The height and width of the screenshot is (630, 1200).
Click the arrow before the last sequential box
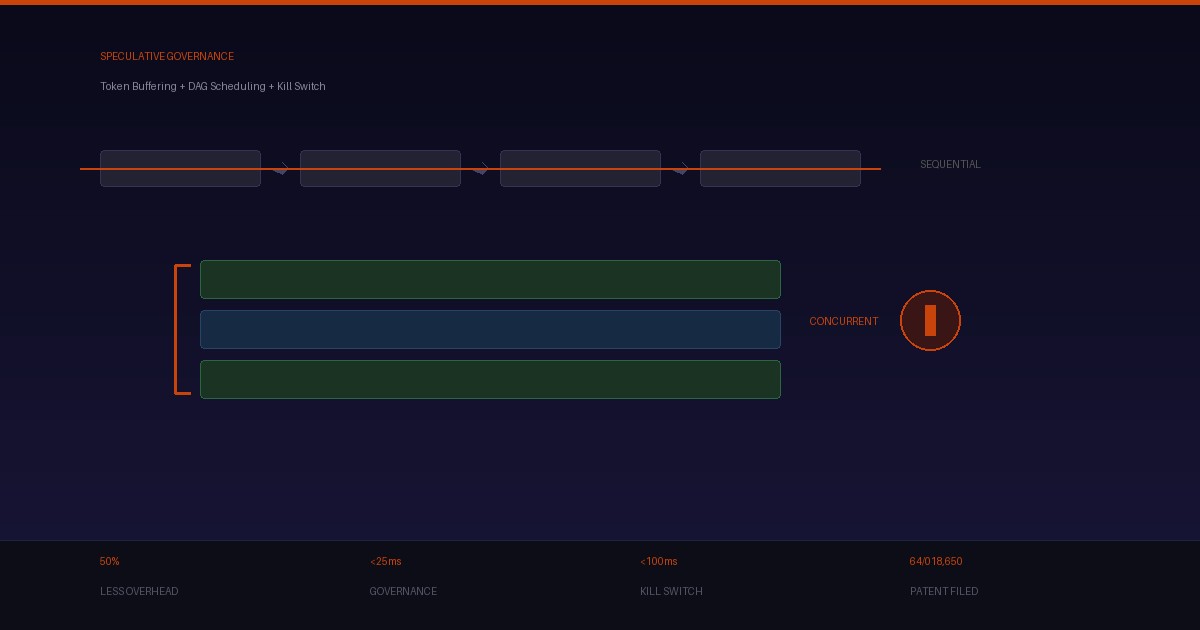pyautogui.click(x=681, y=168)
